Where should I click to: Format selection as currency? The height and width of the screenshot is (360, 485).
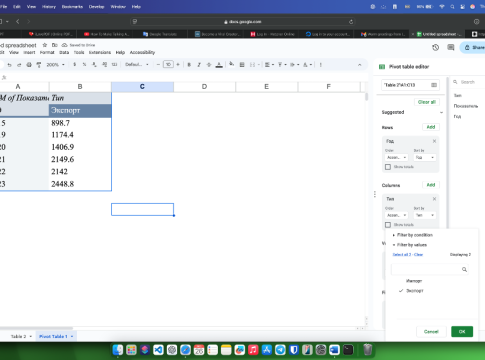tap(74, 65)
